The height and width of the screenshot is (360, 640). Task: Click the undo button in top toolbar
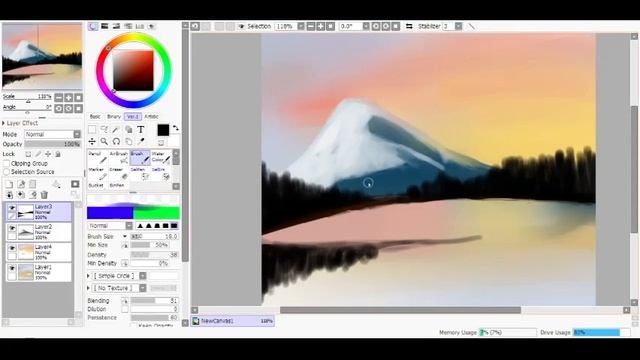[195, 26]
